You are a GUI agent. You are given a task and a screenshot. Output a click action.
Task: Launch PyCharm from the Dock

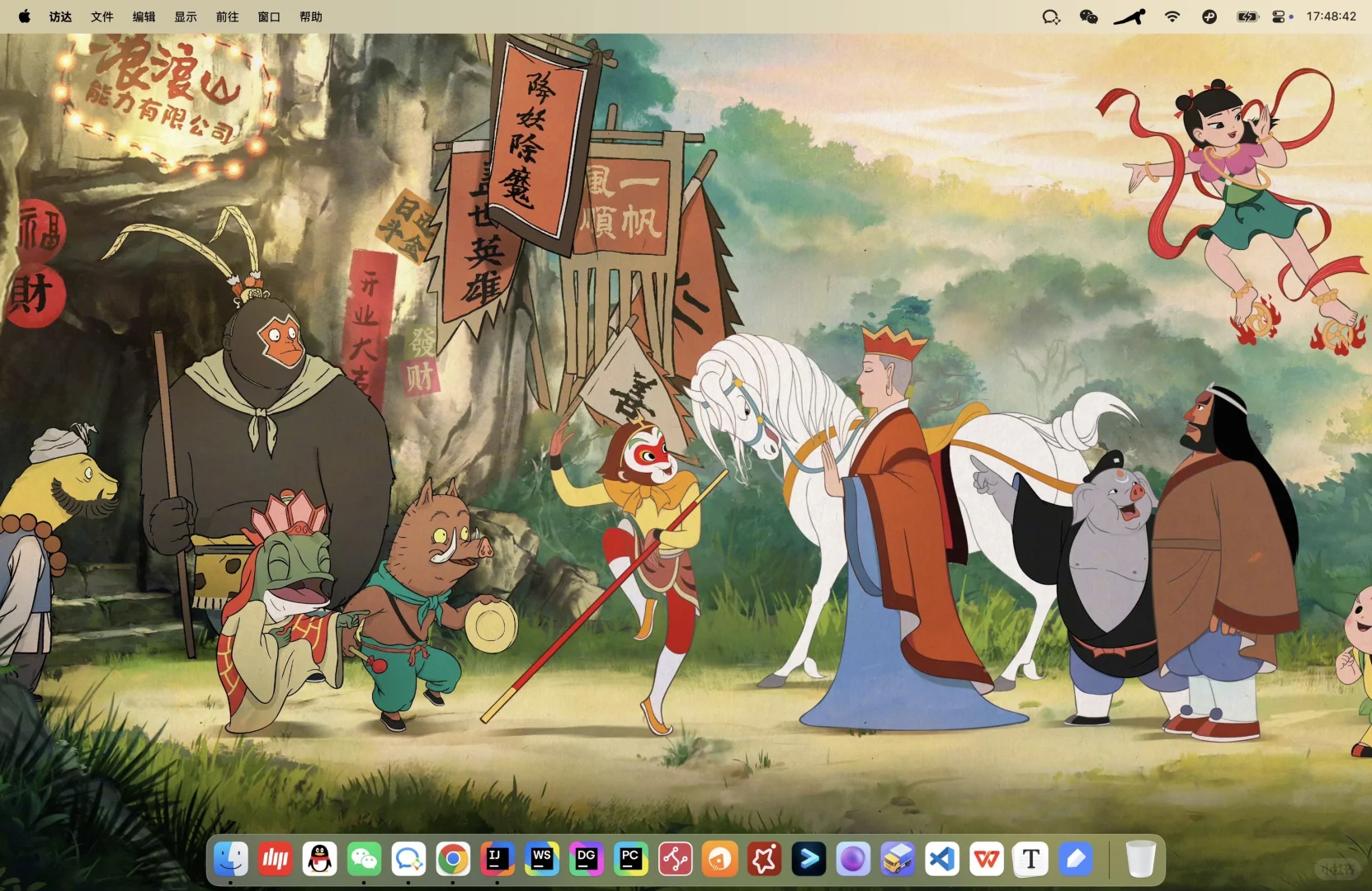point(631,860)
